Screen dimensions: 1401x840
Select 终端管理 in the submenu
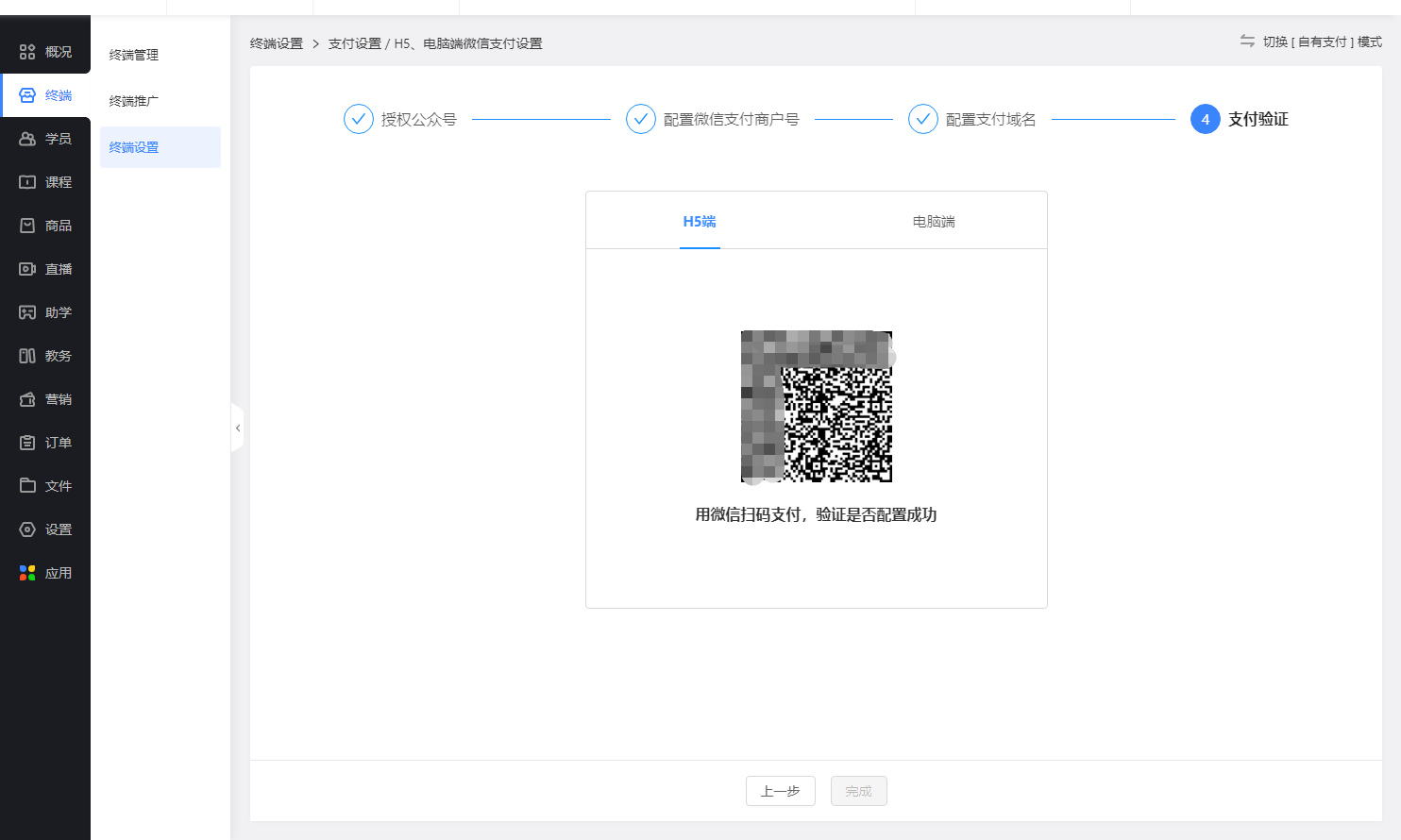click(134, 55)
